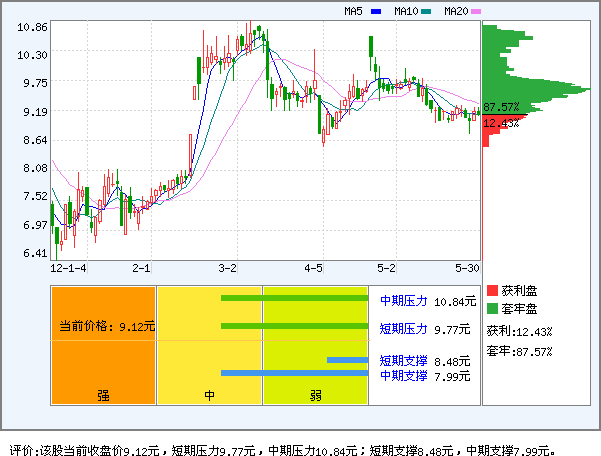Click the green 套牢盘 legend square
This screenshot has width=601, height=456.
pos(492,309)
